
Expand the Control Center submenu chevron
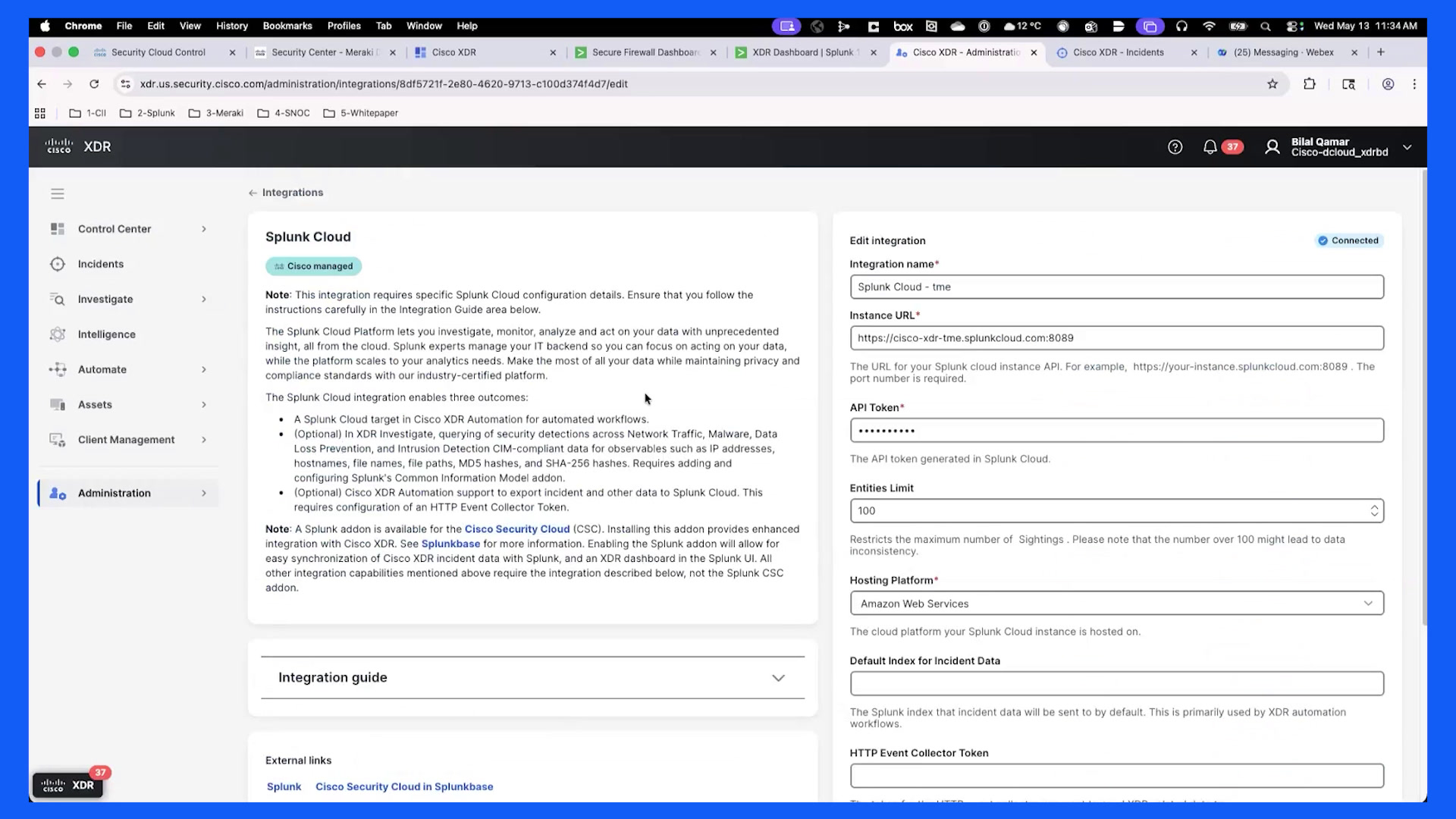click(x=204, y=229)
